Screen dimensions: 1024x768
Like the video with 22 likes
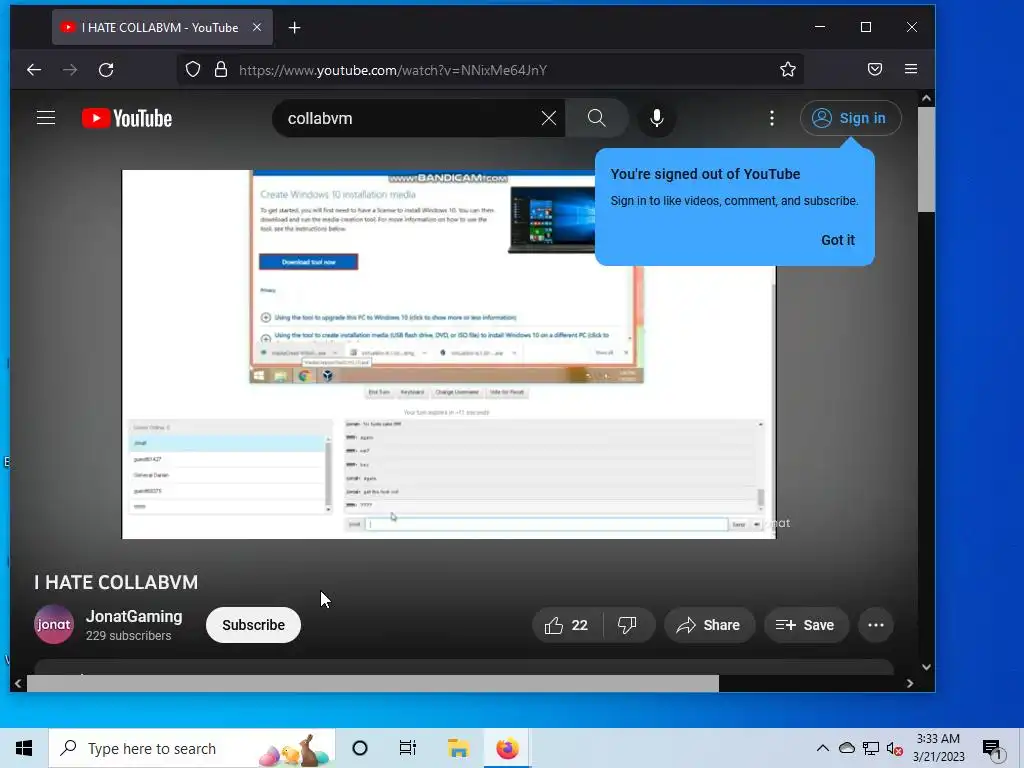pos(567,625)
